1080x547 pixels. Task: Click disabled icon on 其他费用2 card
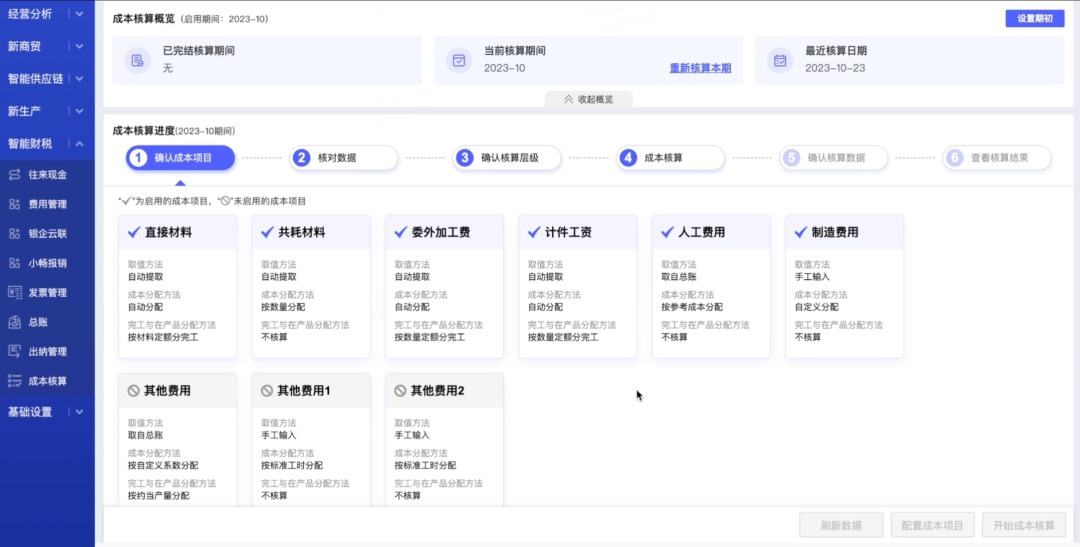click(401, 391)
